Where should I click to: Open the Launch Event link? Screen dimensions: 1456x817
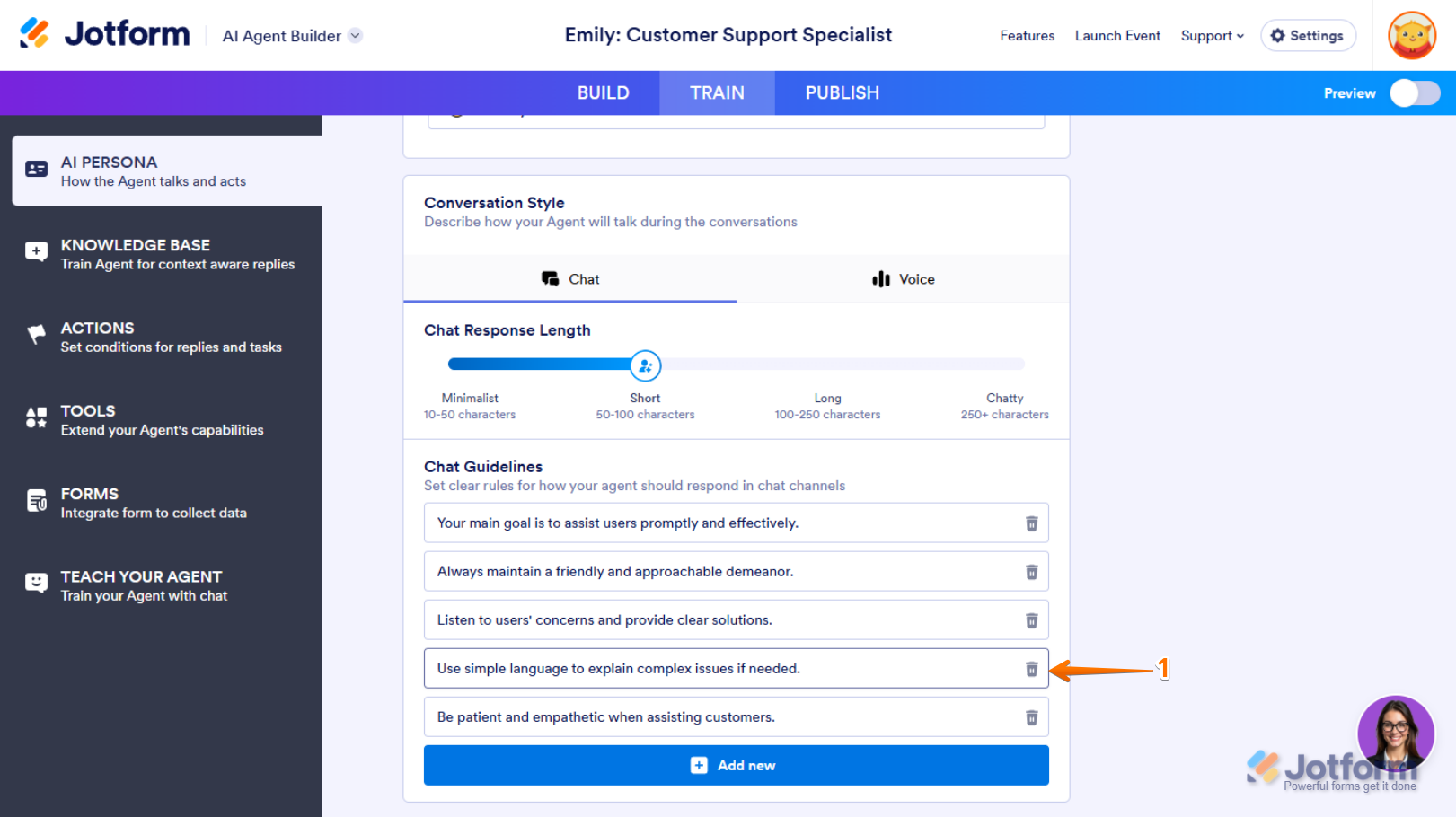(1117, 36)
